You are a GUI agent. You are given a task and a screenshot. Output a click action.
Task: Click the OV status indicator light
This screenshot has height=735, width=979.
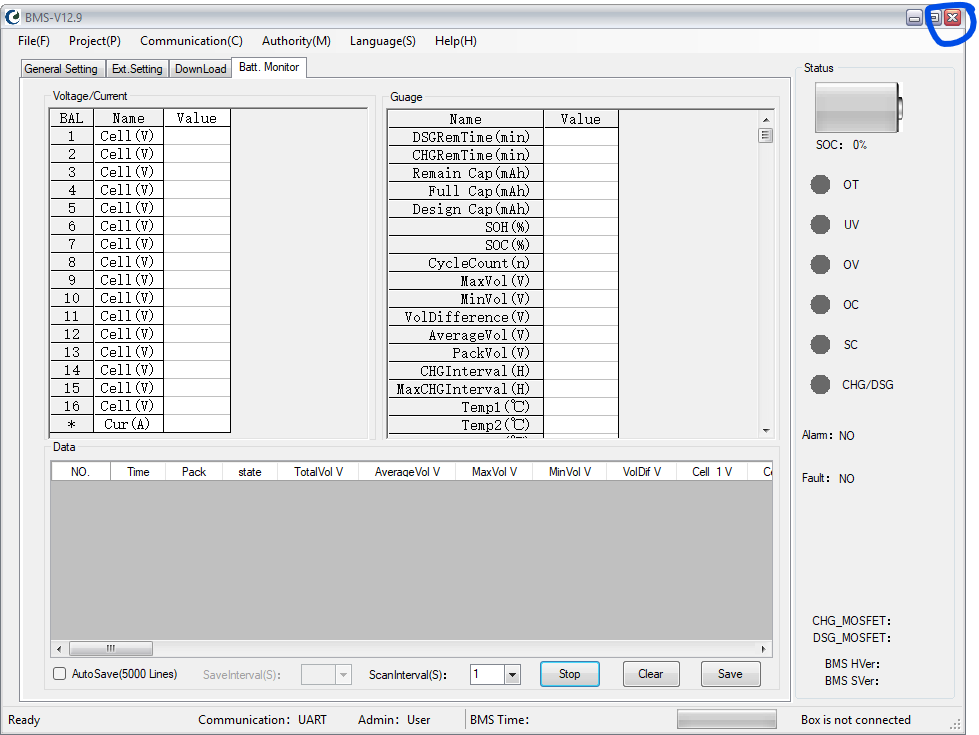pyautogui.click(x=820, y=265)
